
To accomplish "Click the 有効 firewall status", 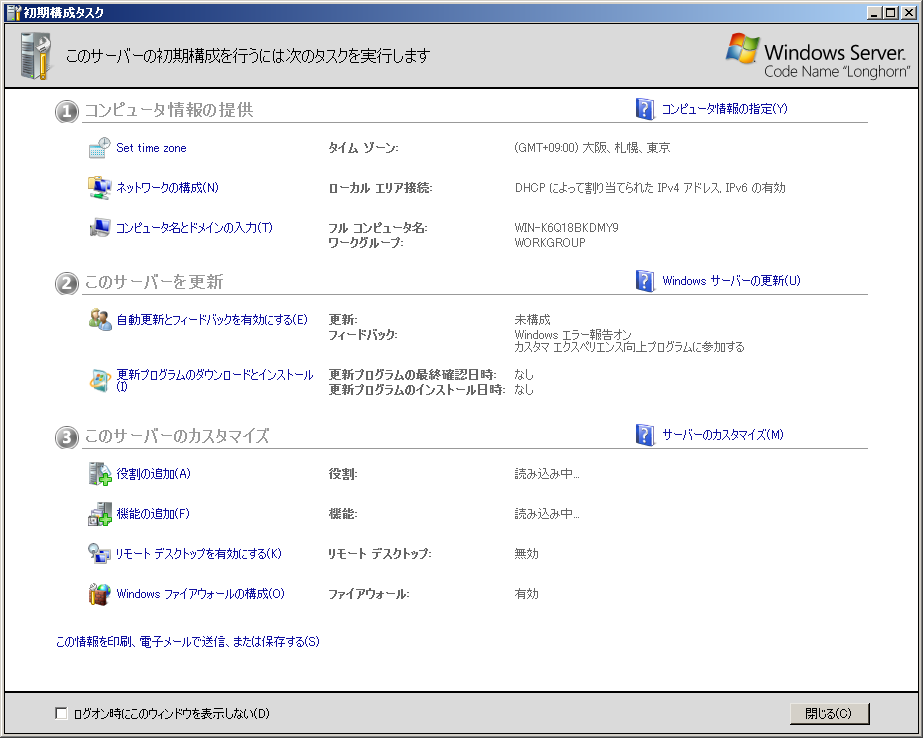I will (x=526, y=594).
